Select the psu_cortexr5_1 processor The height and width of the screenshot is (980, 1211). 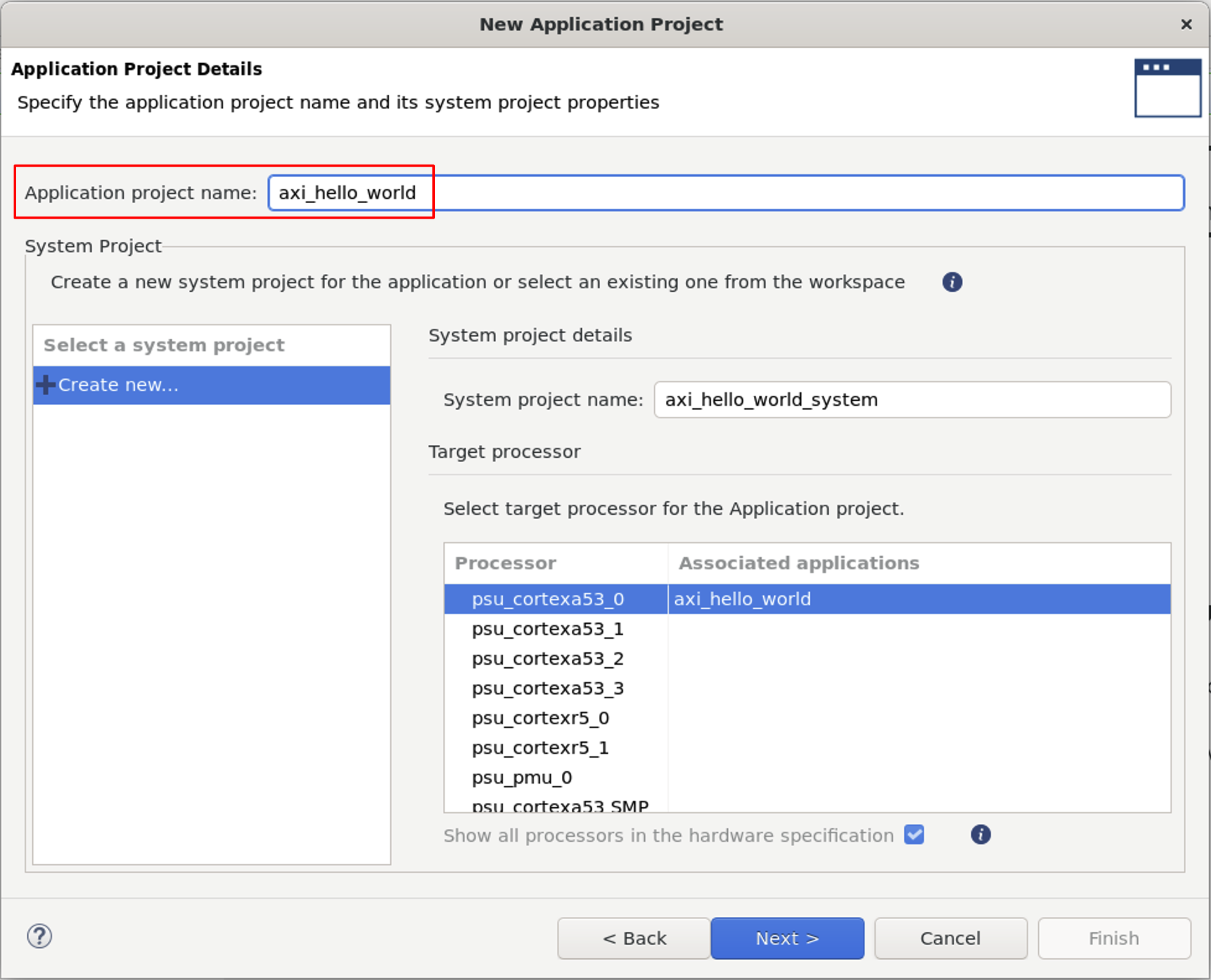click(x=540, y=748)
